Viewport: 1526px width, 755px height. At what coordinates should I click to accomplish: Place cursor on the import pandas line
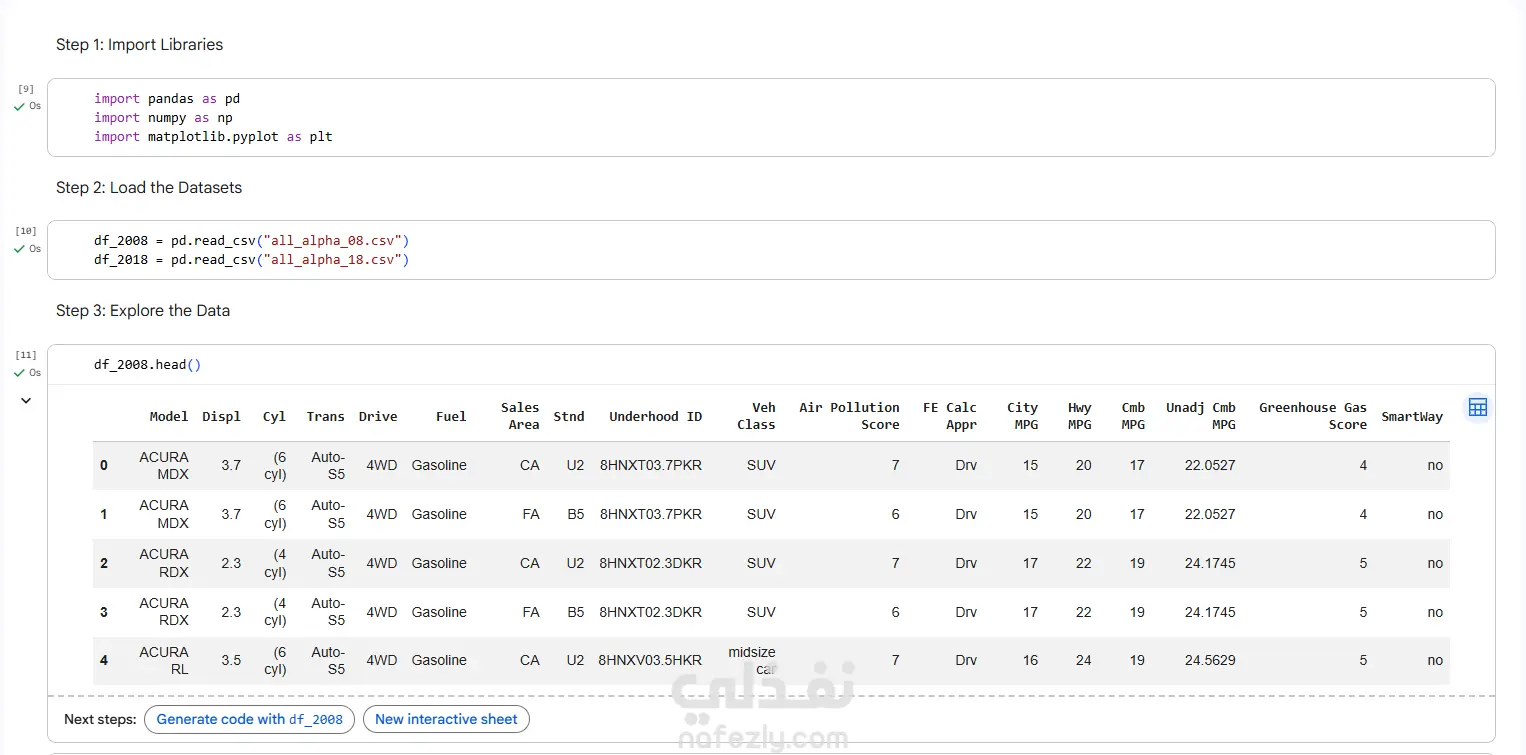point(167,99)
